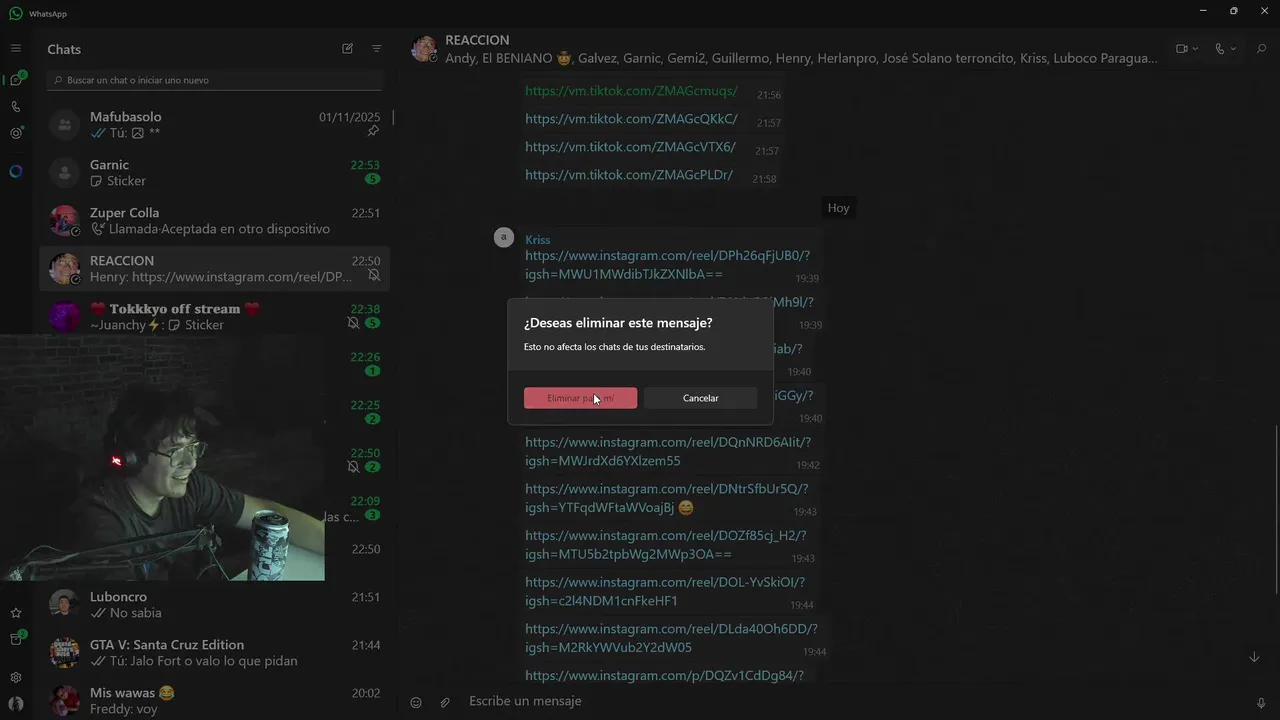Open tiktok link ZMAGcmuqs
The image size is (1280, 720).
click(x=631, y=91)
